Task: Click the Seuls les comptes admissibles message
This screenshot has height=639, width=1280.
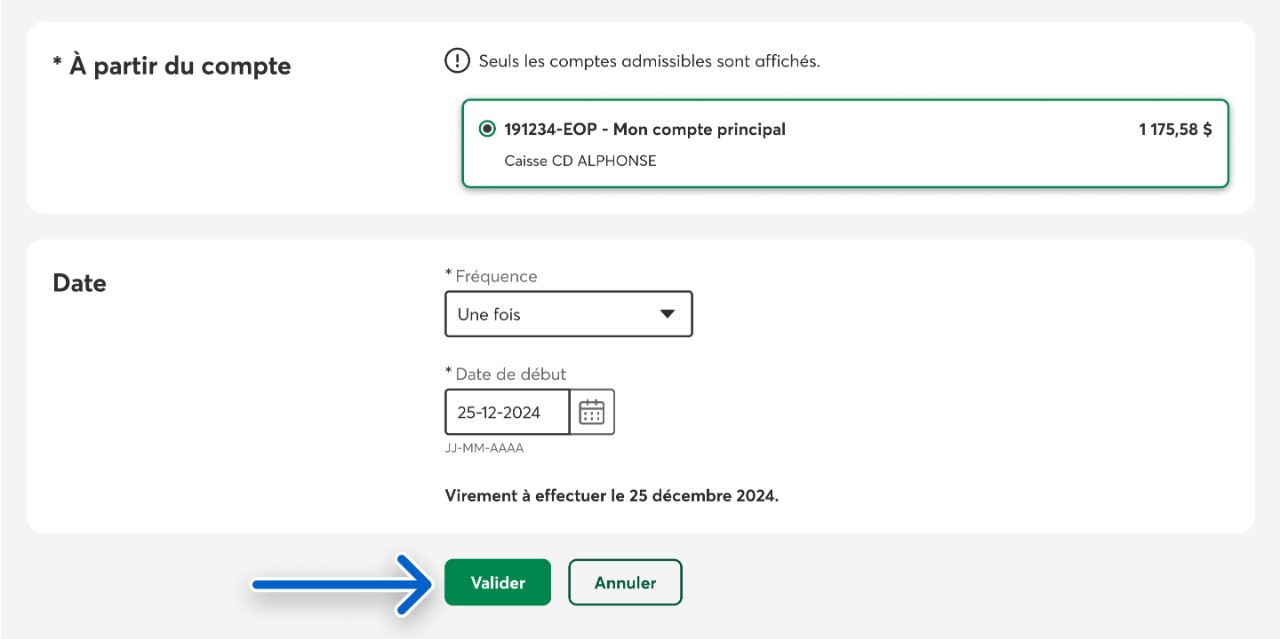Action: [649, 61]
